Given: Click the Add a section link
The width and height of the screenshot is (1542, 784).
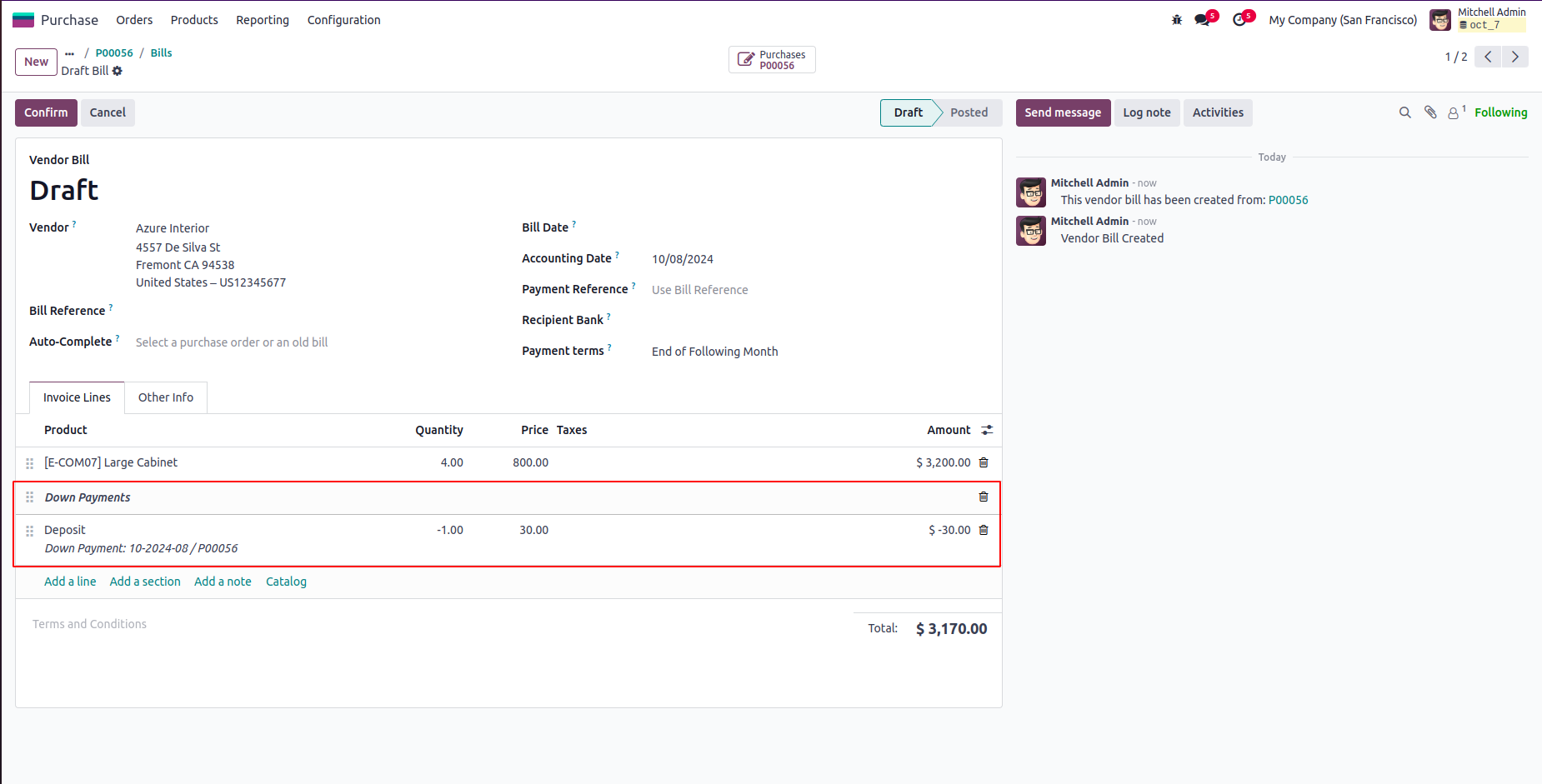Looking at the screenshot, I should [x=145, y=582].
